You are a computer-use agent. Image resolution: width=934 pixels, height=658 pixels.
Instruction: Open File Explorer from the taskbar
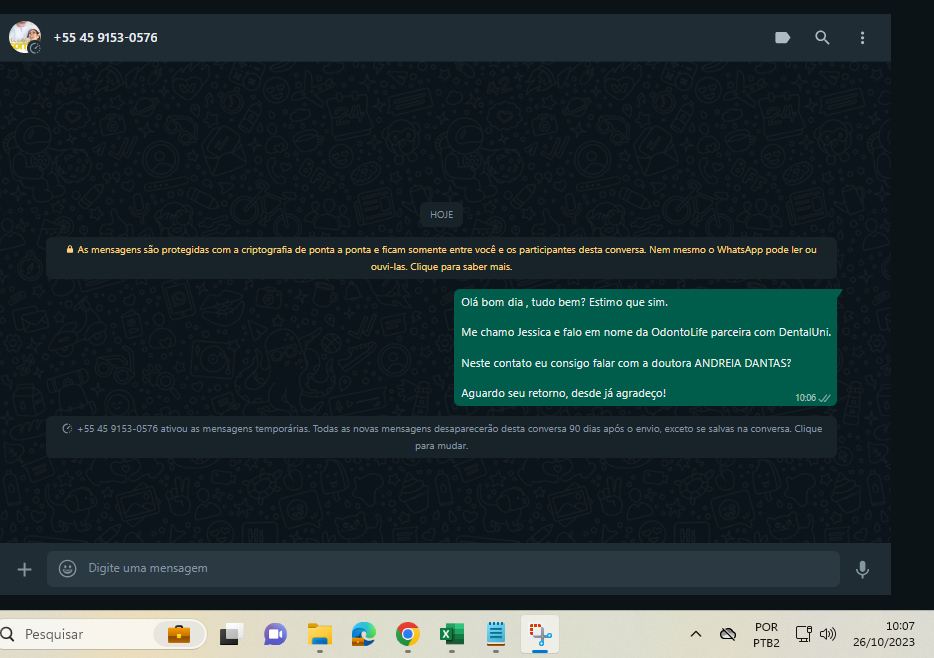(x=319, y=635)
